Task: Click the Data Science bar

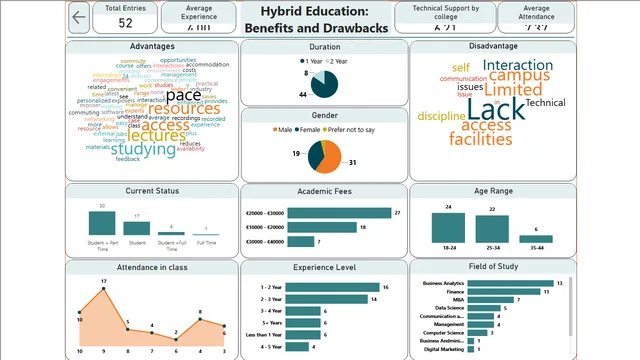Action: point(484,308)
